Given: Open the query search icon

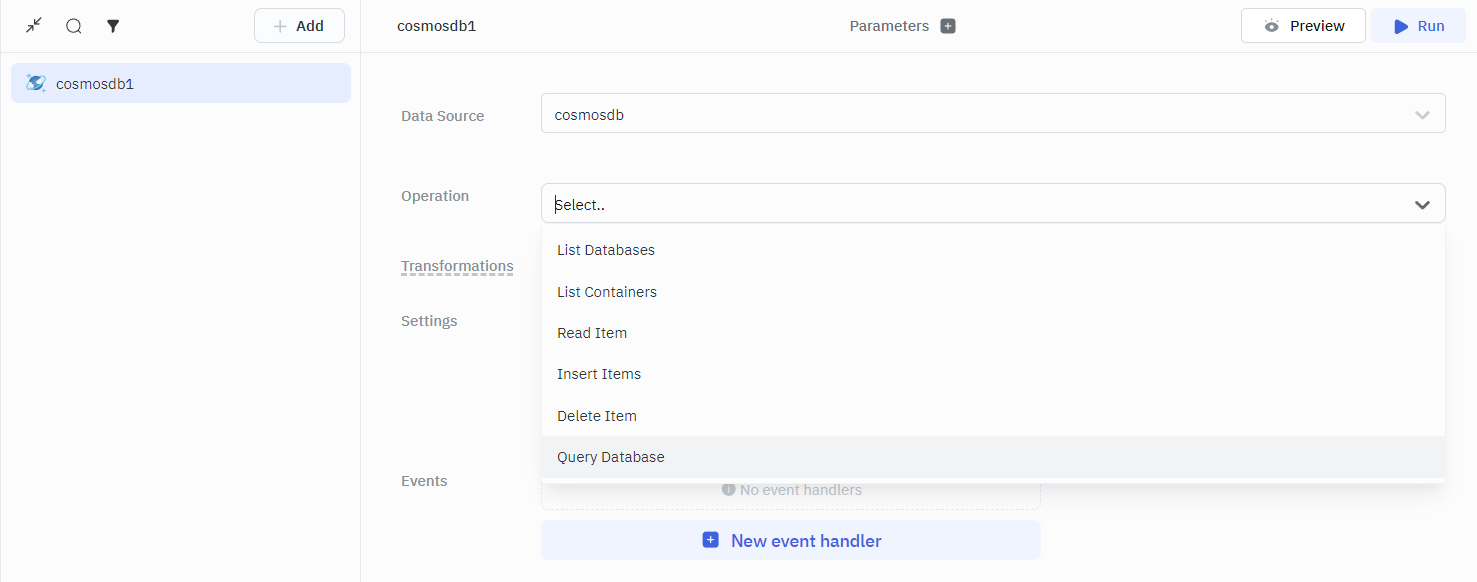Looking at the screenshot, I should coord(74,26).
